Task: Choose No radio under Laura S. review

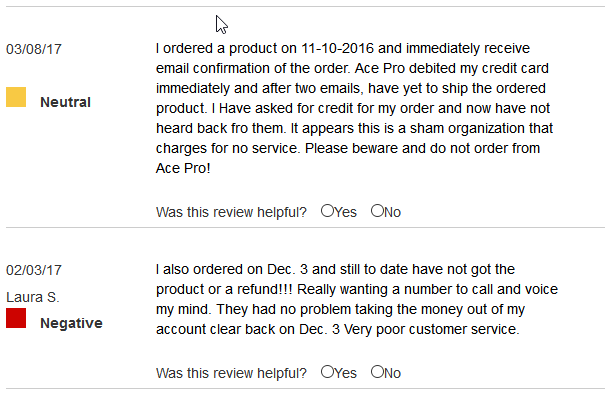Action: [377, 372]
